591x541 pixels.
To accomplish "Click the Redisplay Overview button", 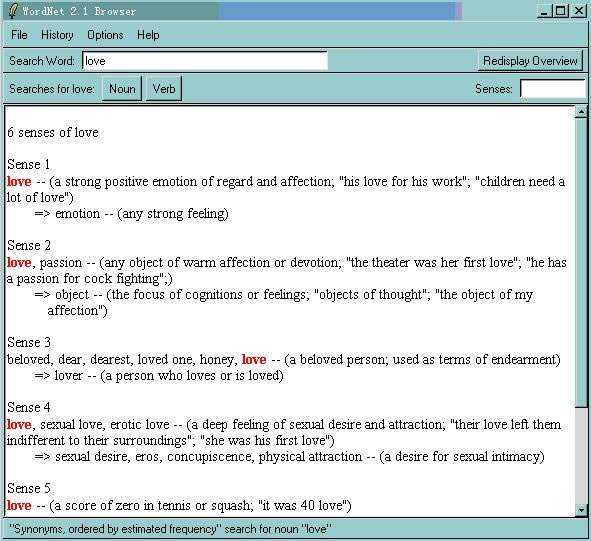I will (x=530, y=61).
